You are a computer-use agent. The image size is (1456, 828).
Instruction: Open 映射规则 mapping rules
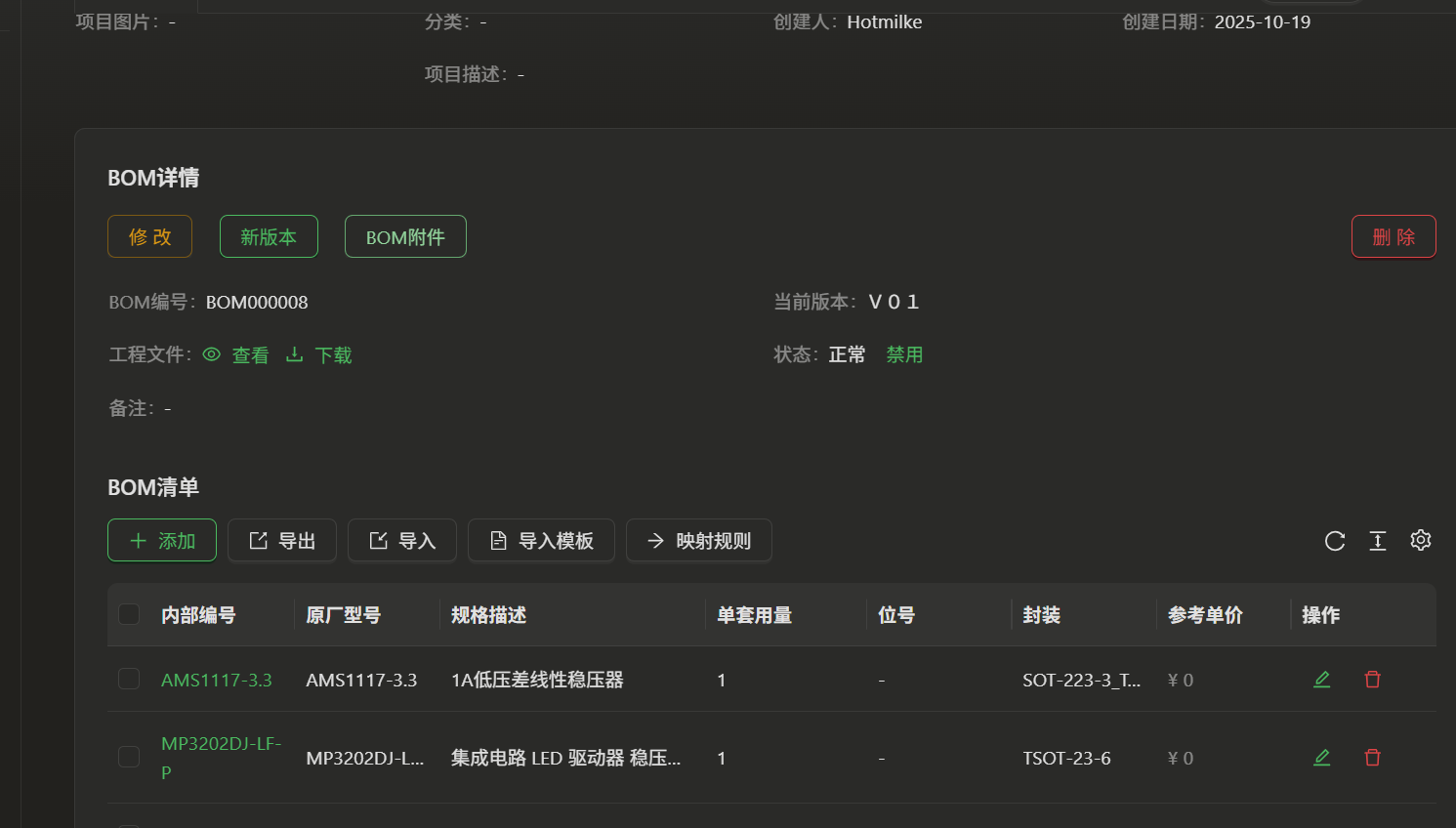coord(699,540)
